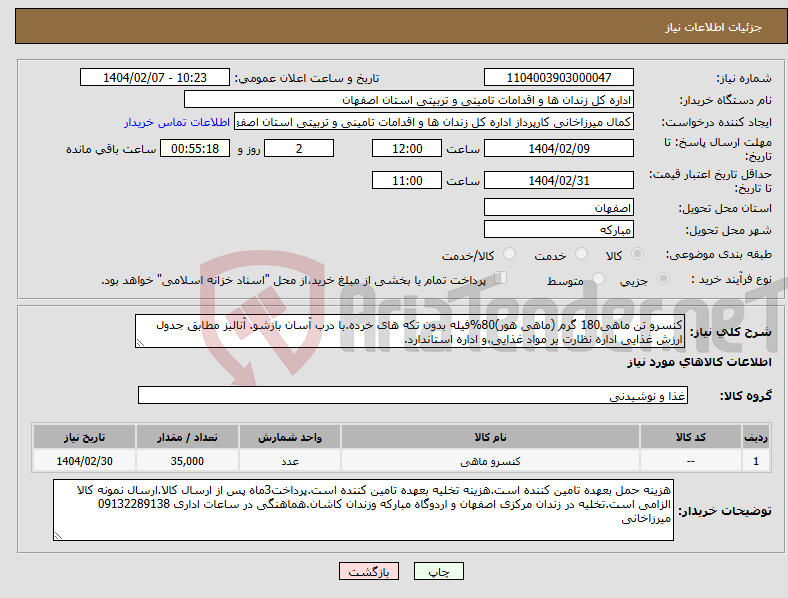Click the need date cell 1404/02/30

(84, 461)
